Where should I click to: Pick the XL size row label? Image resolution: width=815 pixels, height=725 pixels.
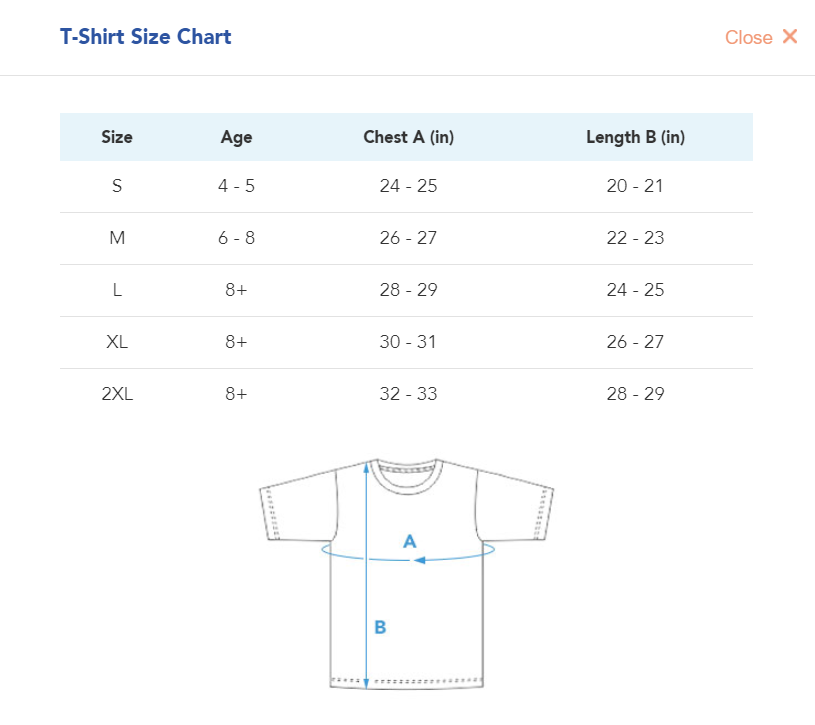[117, 342]
